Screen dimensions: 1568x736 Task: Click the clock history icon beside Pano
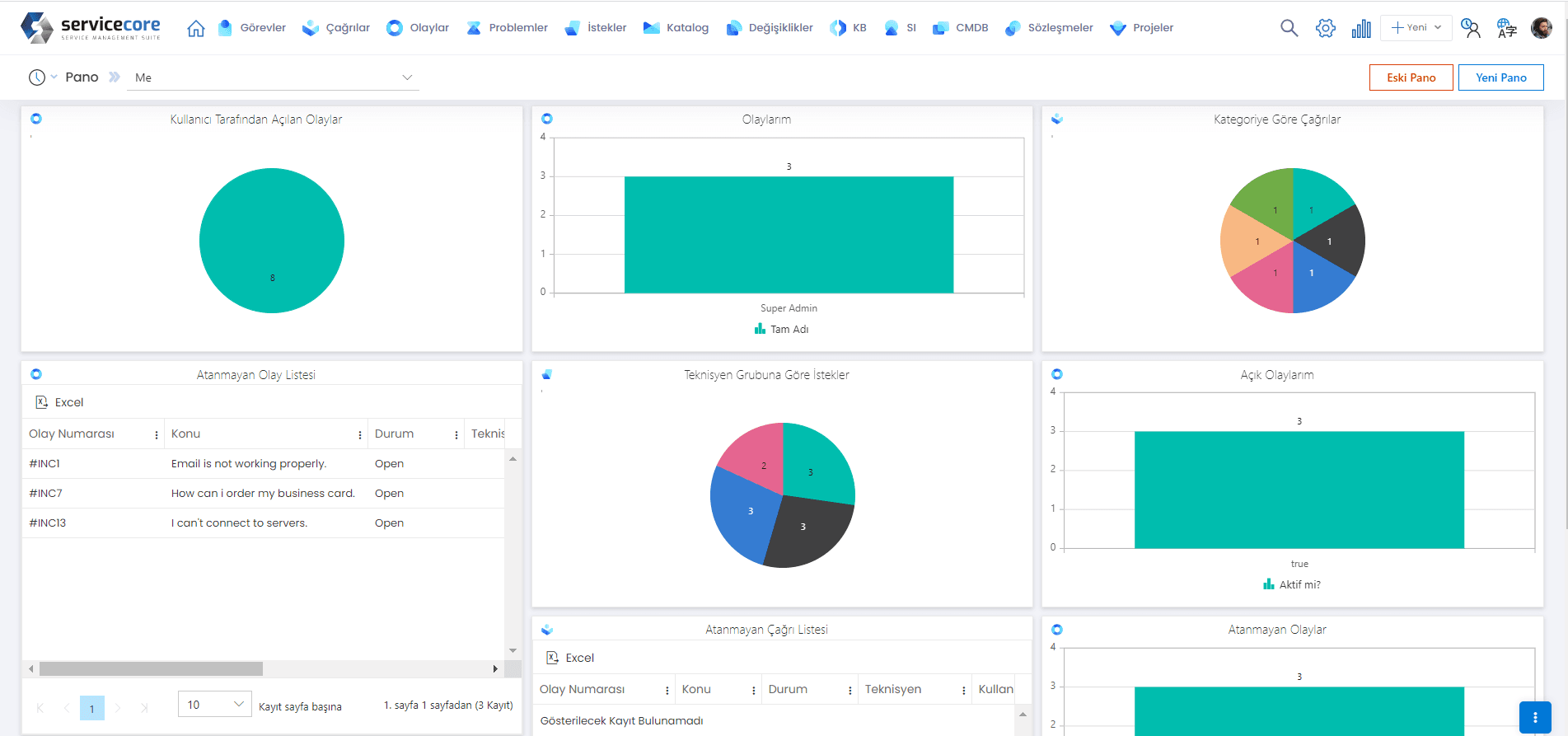(x=37, y=77)
